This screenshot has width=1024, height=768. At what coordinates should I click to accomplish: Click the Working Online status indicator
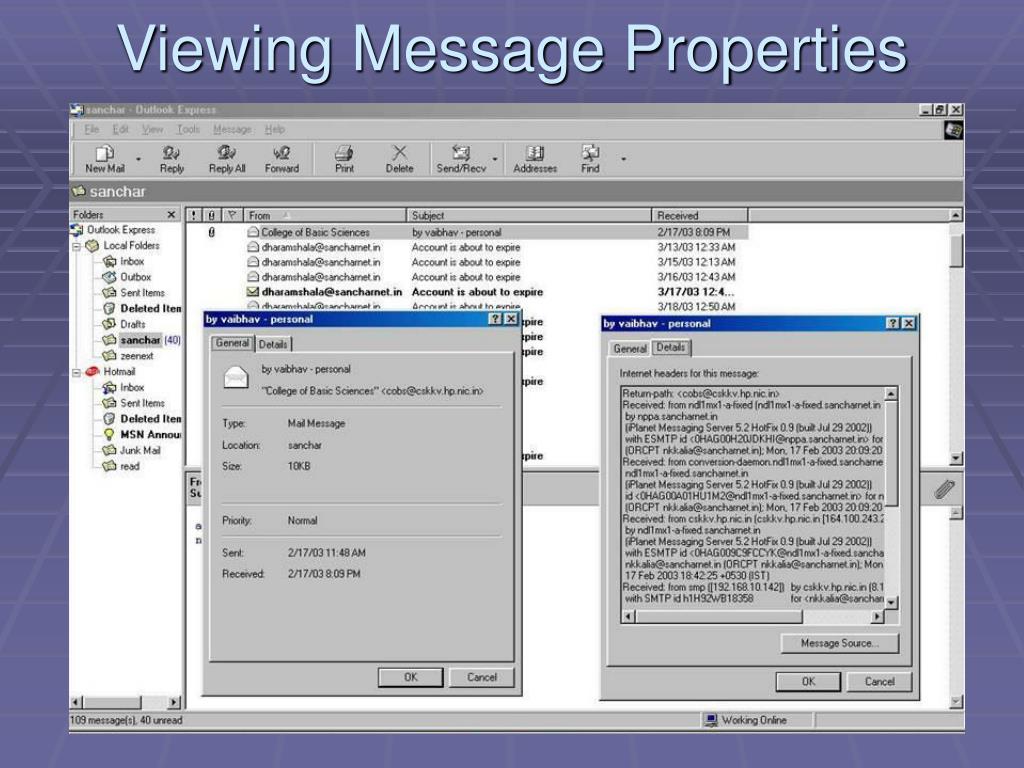click(746, 720)
